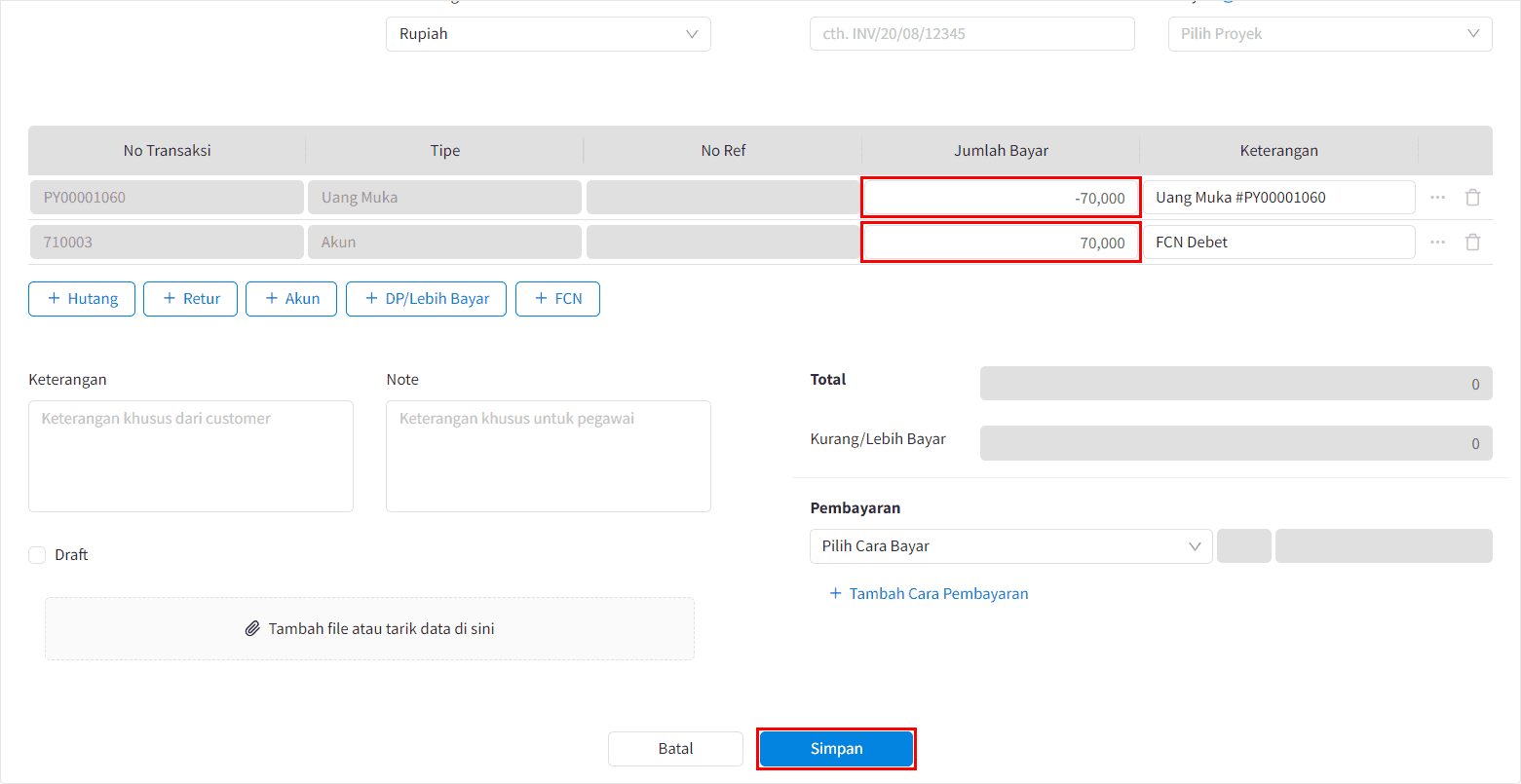The image size is (1521, 784).
Task: Click the + Hutang button
Action: [x=82, y=299]
